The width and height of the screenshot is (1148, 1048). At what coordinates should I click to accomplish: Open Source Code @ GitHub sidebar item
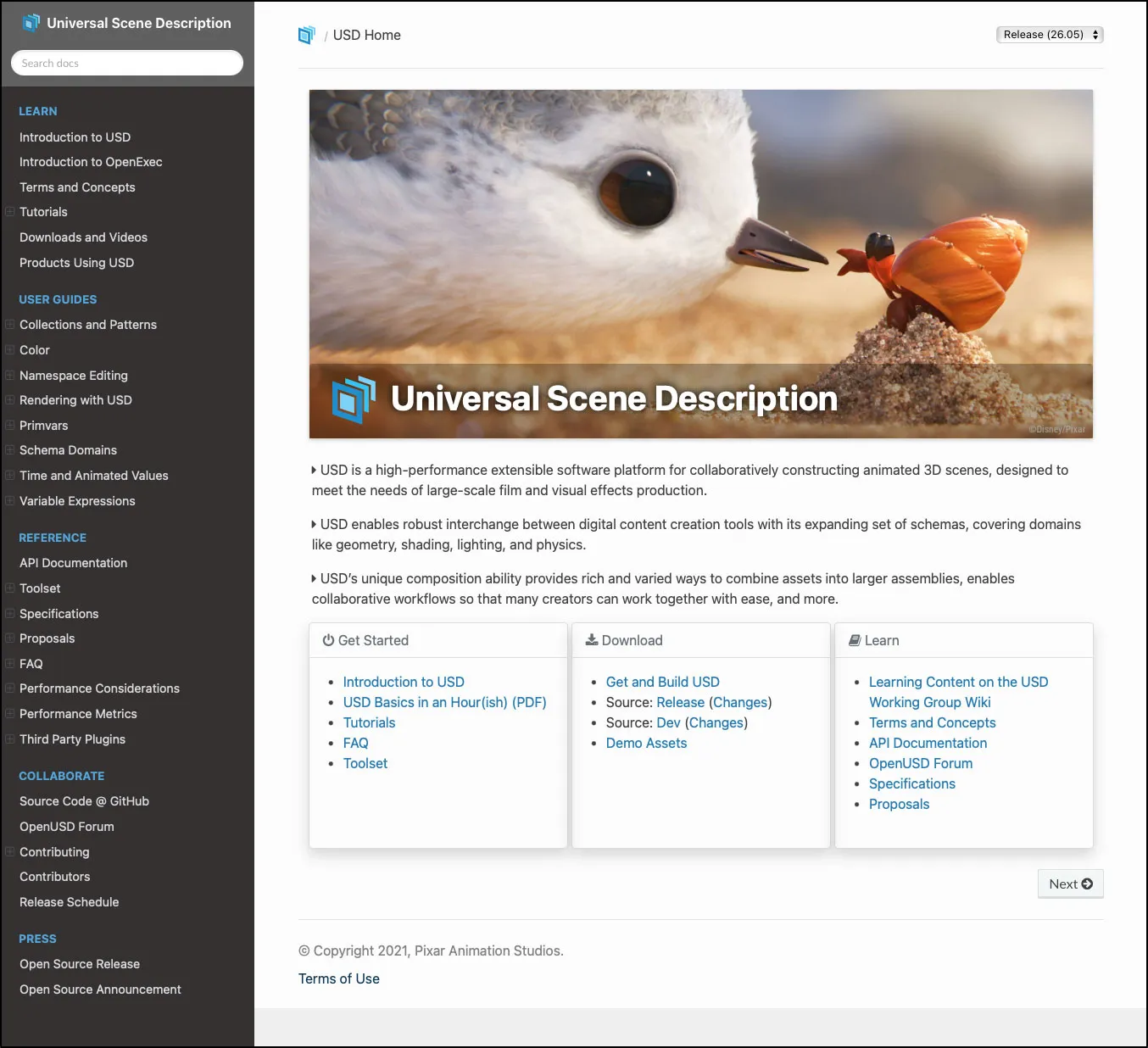coord(84,801)
